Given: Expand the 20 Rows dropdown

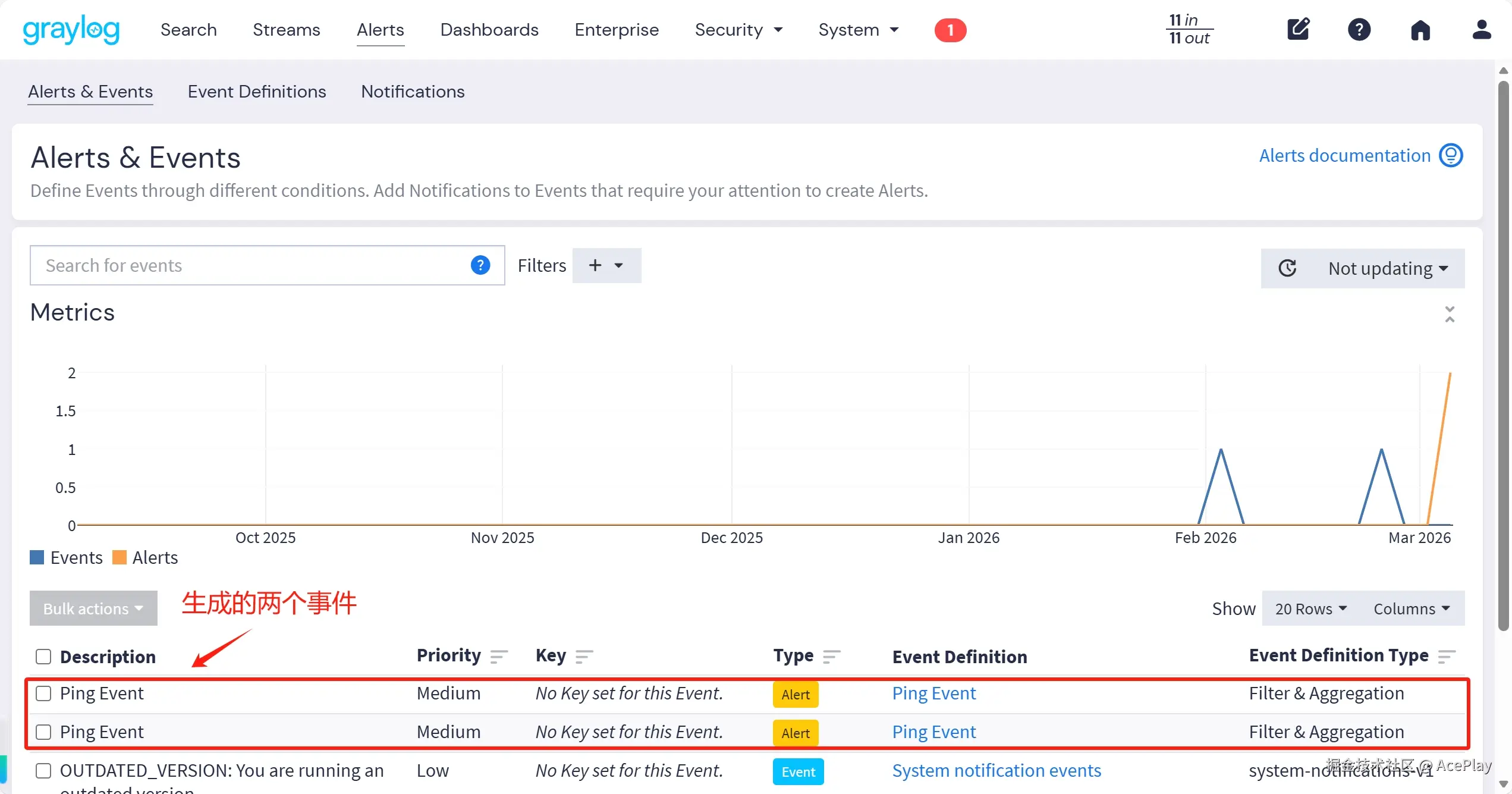Looking at the screenshot, I should 1310,608.
